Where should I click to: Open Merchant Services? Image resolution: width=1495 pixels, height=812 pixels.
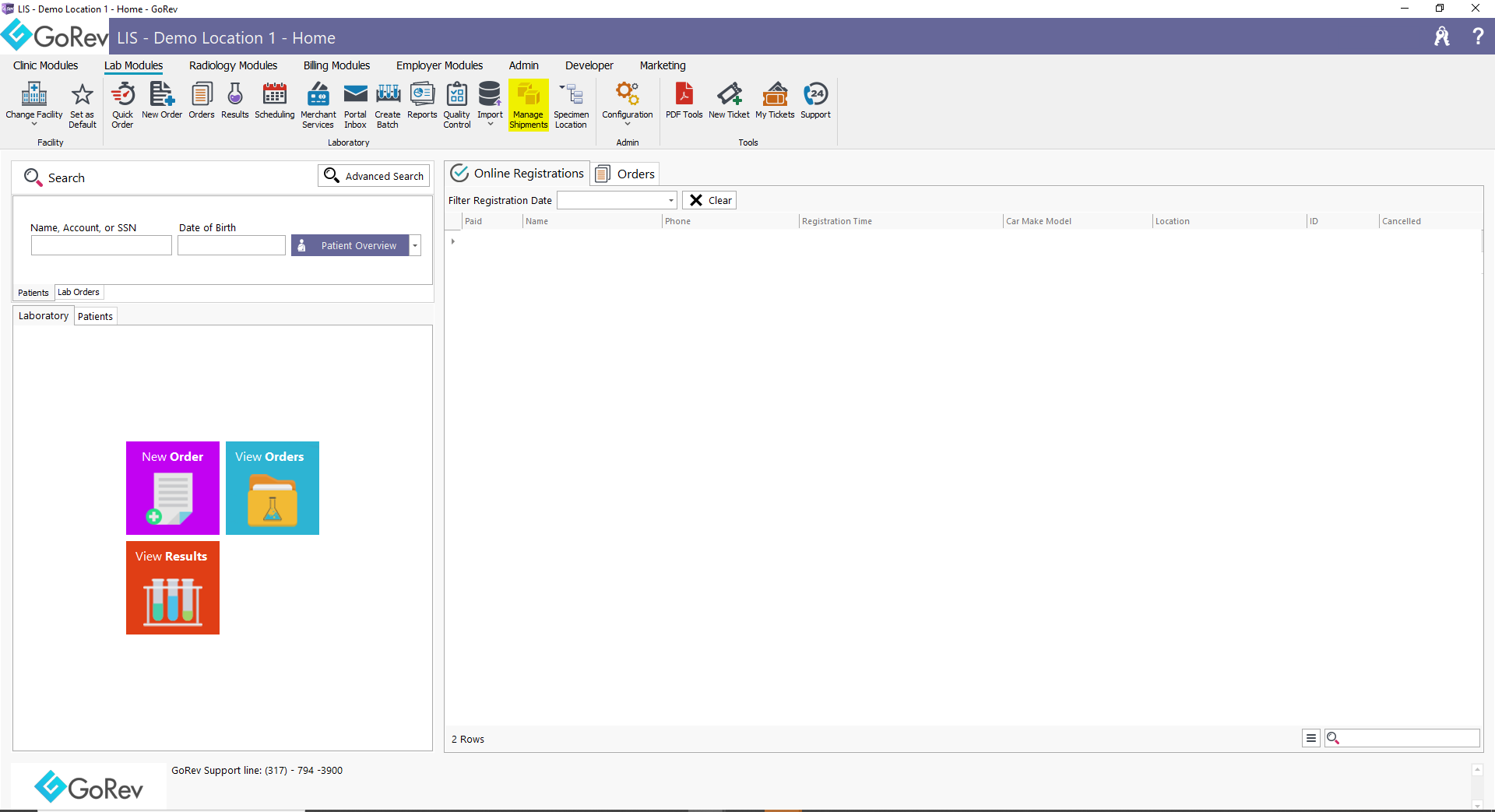pos(318,105)
